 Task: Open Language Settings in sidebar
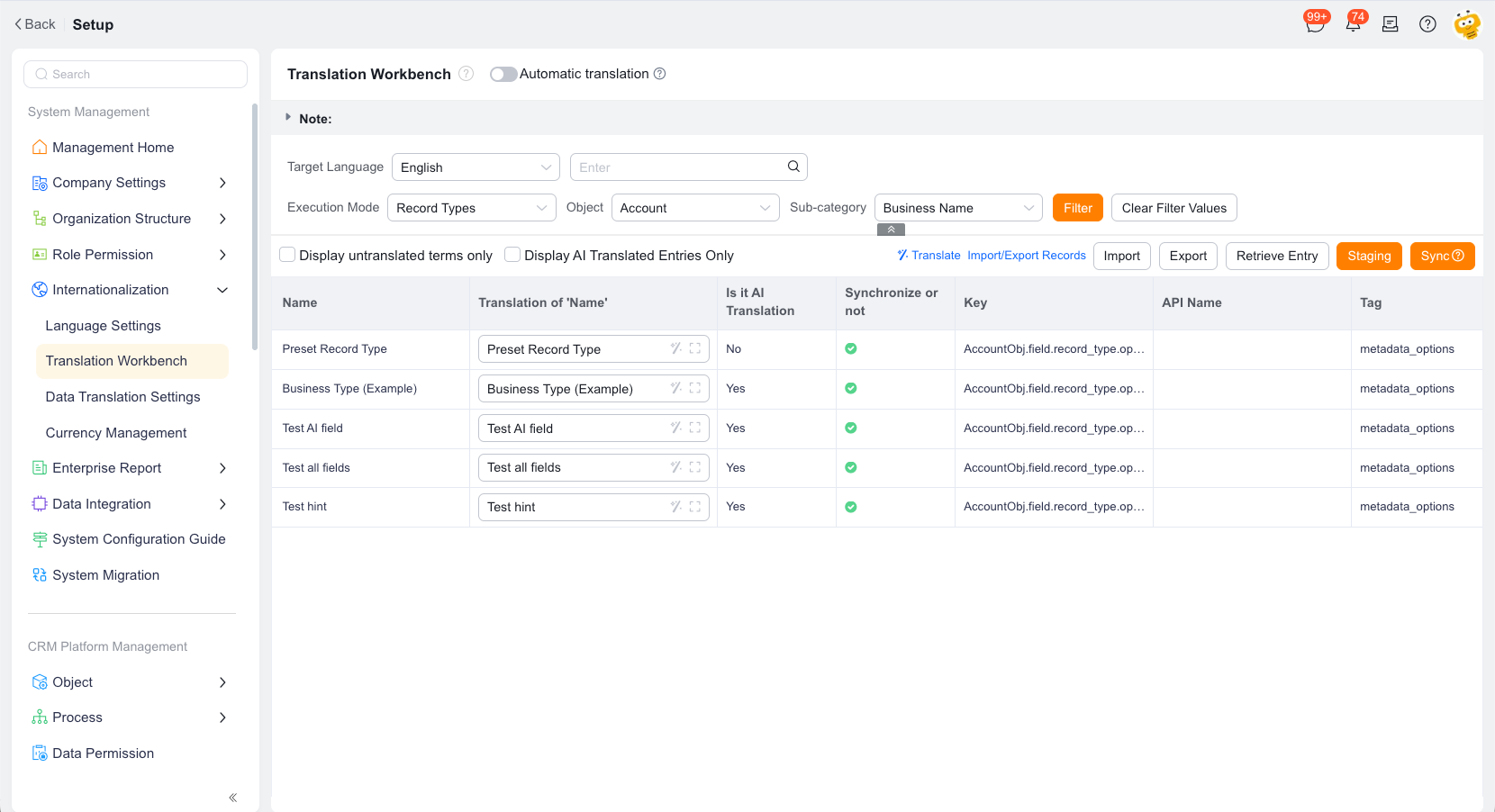point(103,325)
